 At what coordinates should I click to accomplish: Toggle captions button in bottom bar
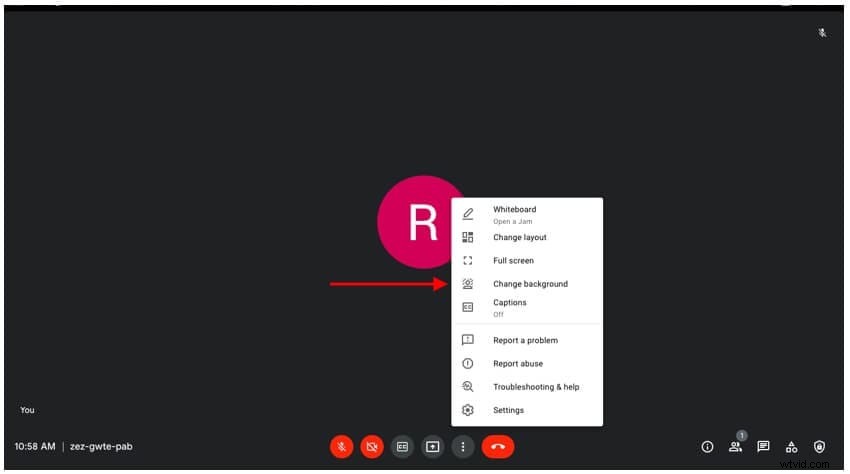(402, 447)
